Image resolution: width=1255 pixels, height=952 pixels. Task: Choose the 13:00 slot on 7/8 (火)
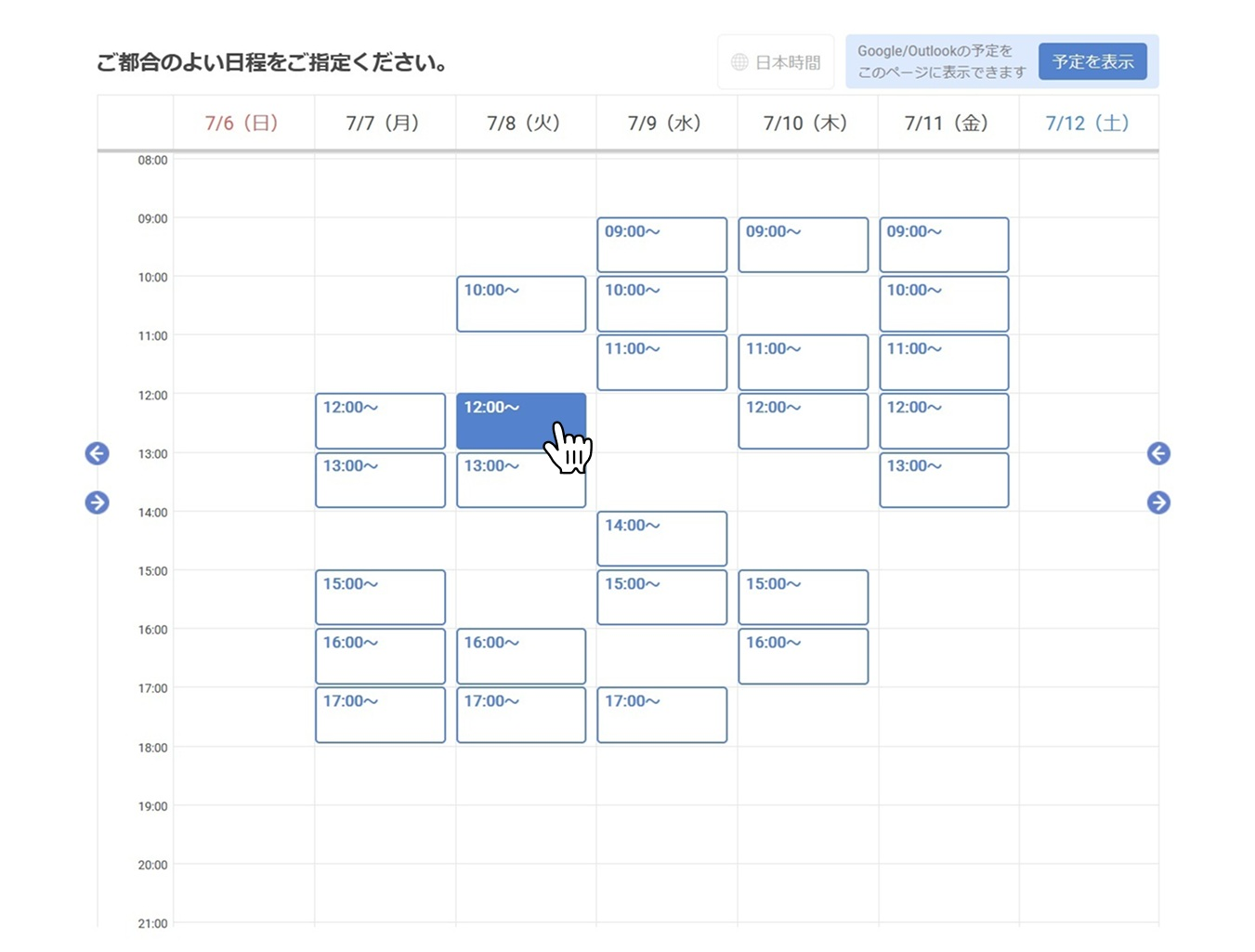521,479
